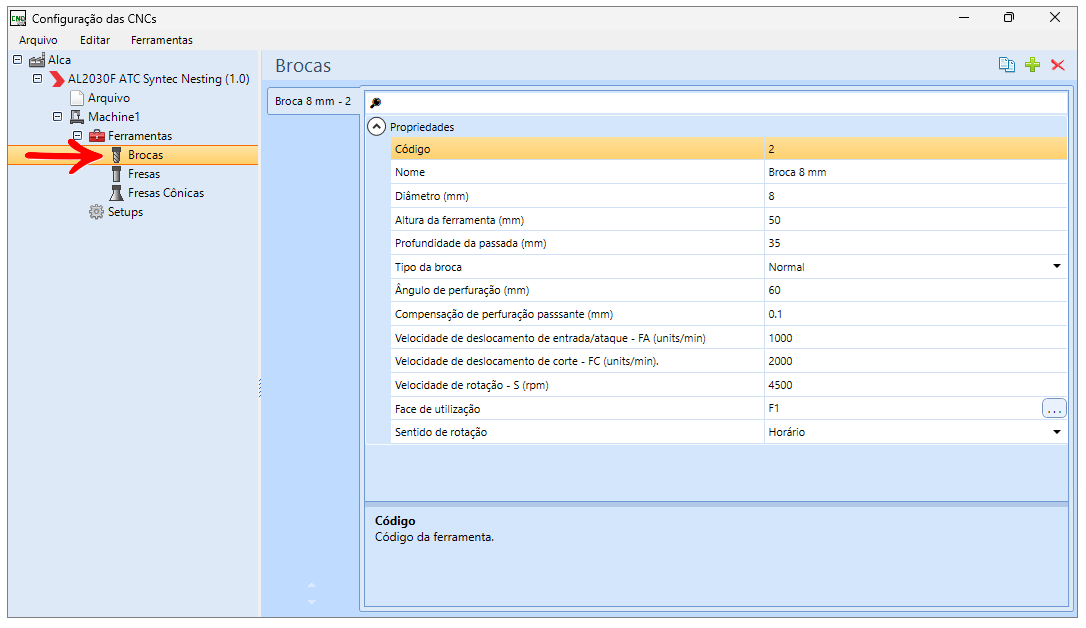This screenshot has width=1086, height=628.
Task: Click the search key icon in filter field
Action: click(375, 103)
